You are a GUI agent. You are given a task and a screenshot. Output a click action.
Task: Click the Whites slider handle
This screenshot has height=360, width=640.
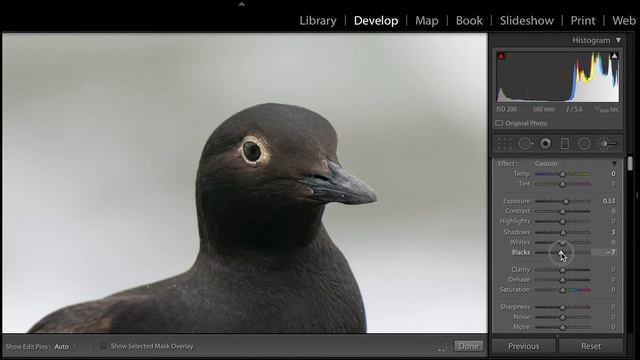563,242
